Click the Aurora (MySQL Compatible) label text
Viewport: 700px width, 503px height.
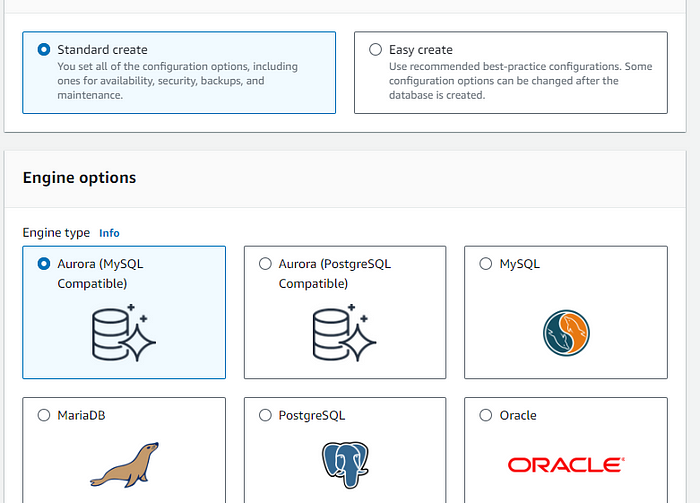pos(100,274)
